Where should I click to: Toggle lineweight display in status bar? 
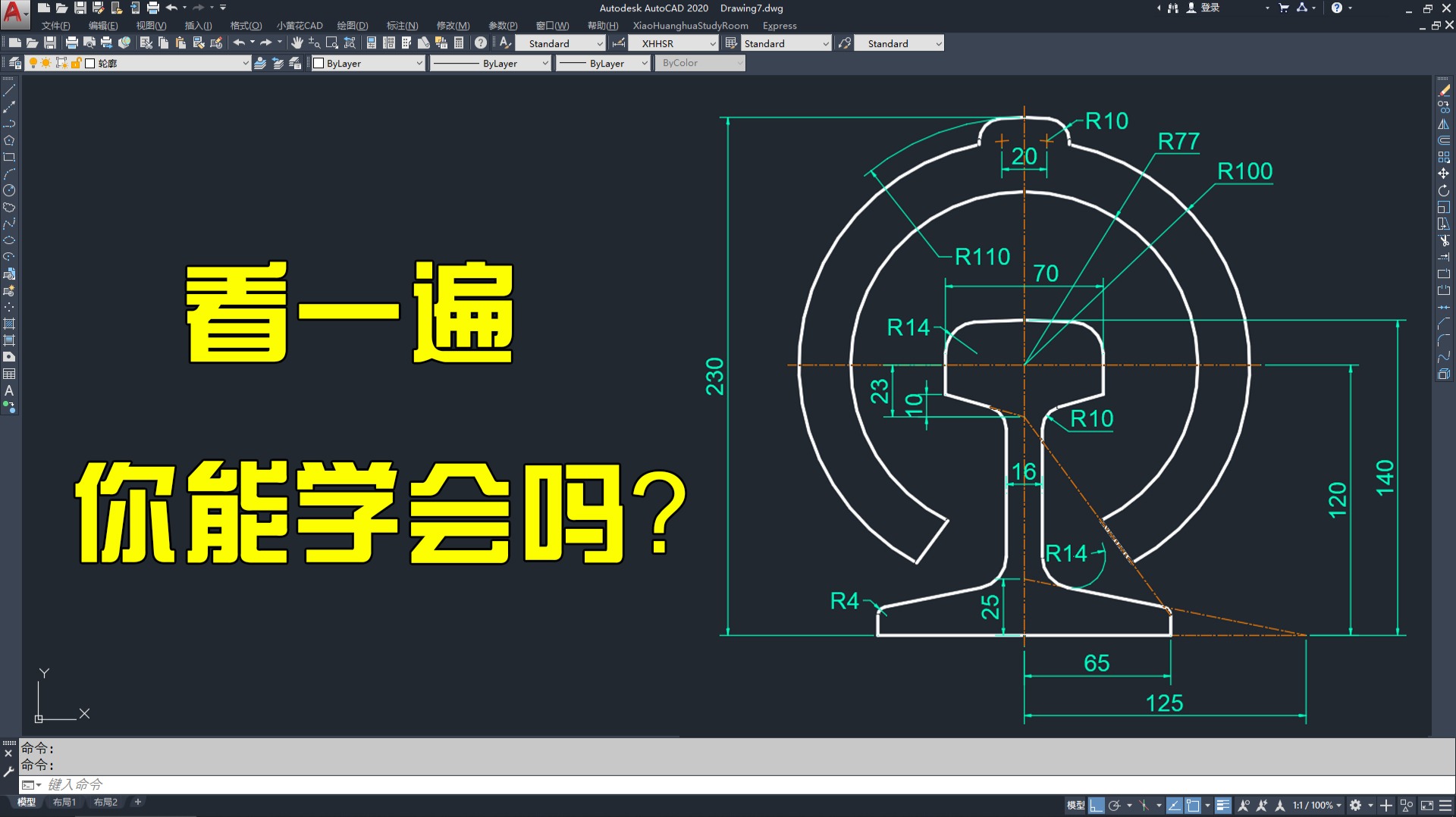coord(1222,806)
